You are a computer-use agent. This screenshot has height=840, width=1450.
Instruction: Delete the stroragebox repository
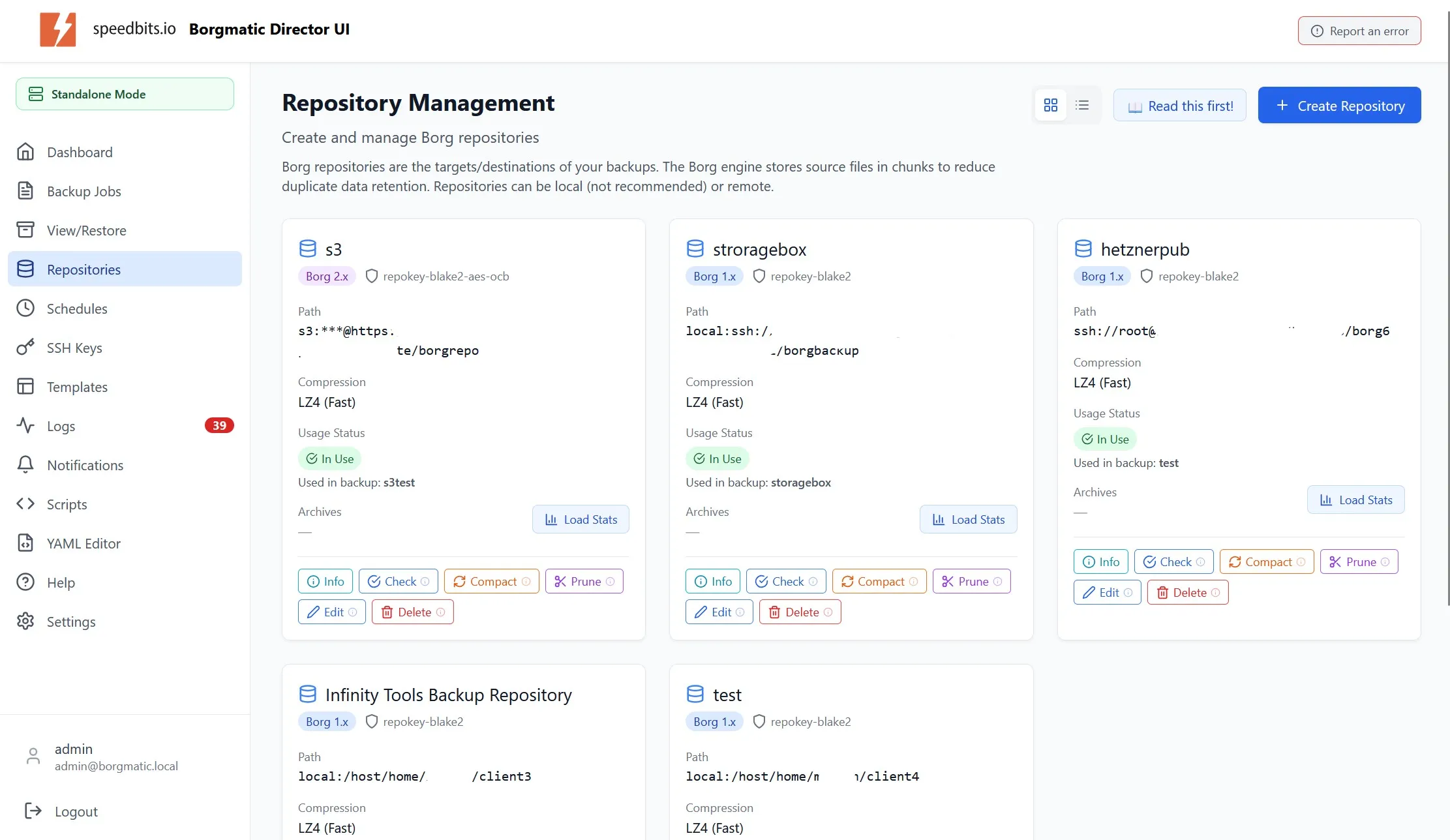coord(800,612)
